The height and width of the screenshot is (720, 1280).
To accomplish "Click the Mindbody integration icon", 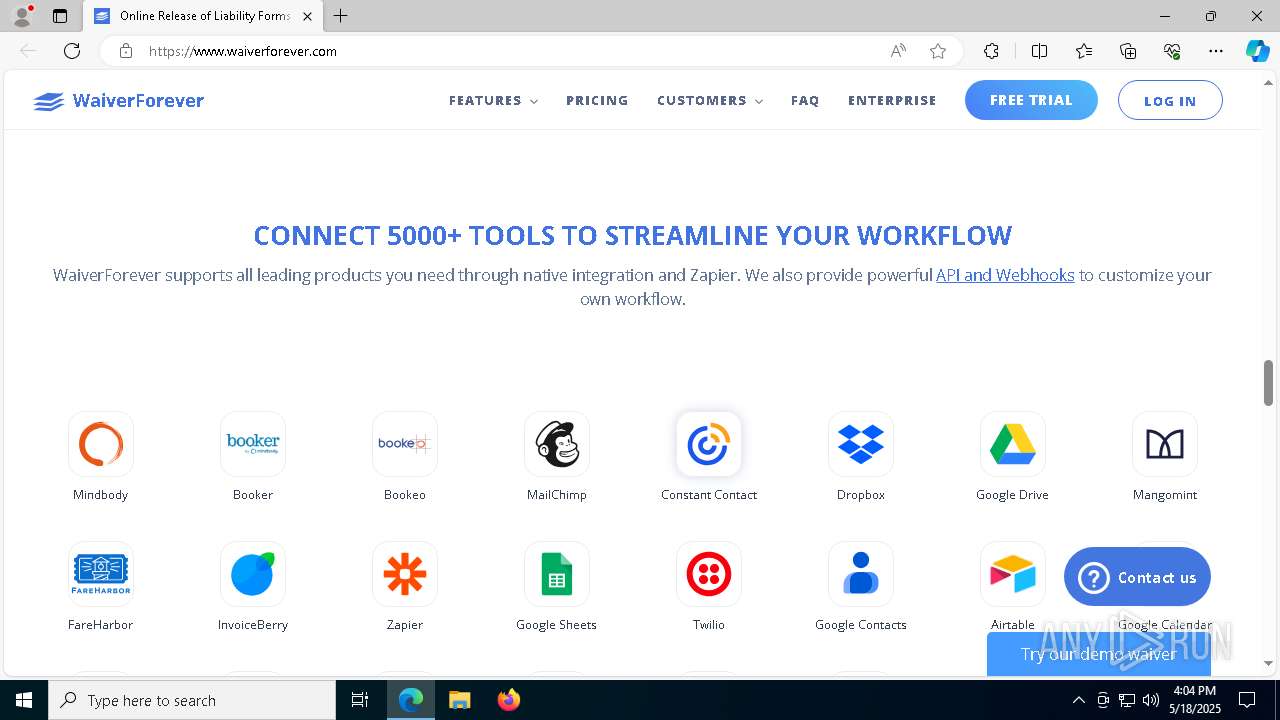I will pyautogui.click(x=101, y=444).
